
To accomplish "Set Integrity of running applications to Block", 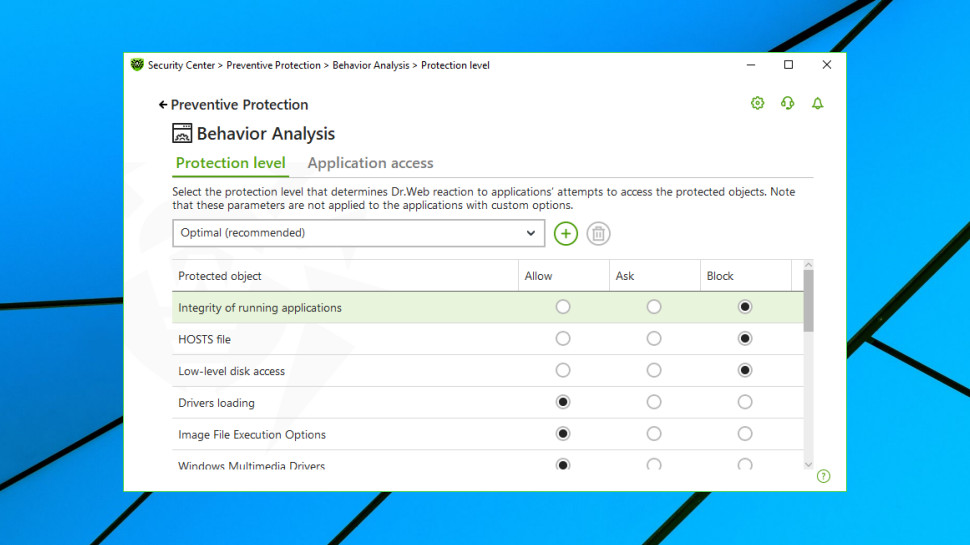I will (745, 307).
